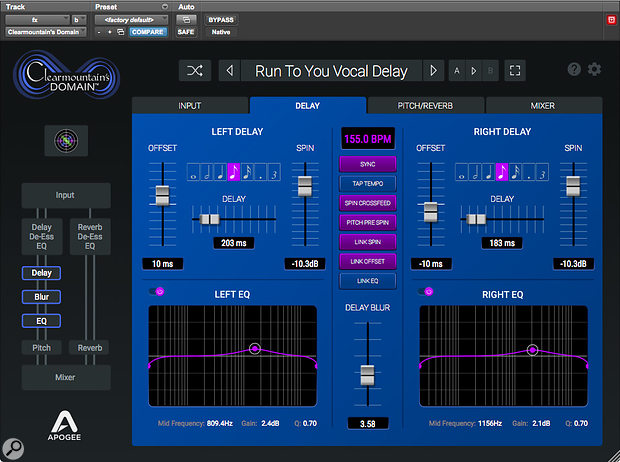Select dotted note modifier in Right Delay
The height and width of the screenshot is (462, 620).
point(529,172)
